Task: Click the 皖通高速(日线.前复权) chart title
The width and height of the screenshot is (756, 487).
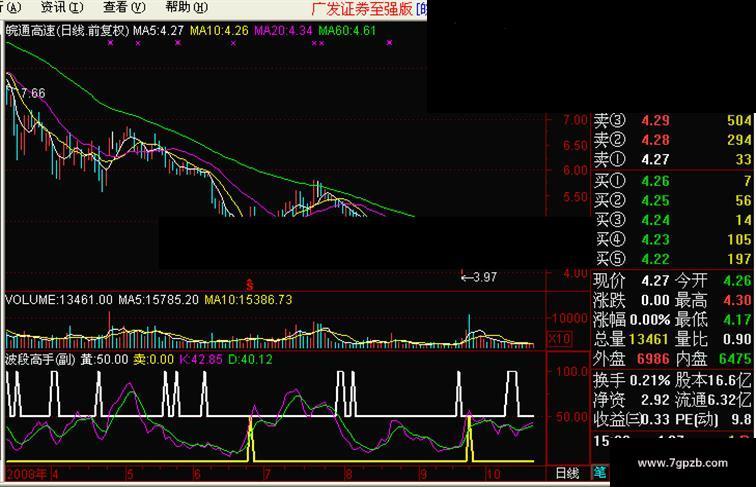Action: pos(68,30)
